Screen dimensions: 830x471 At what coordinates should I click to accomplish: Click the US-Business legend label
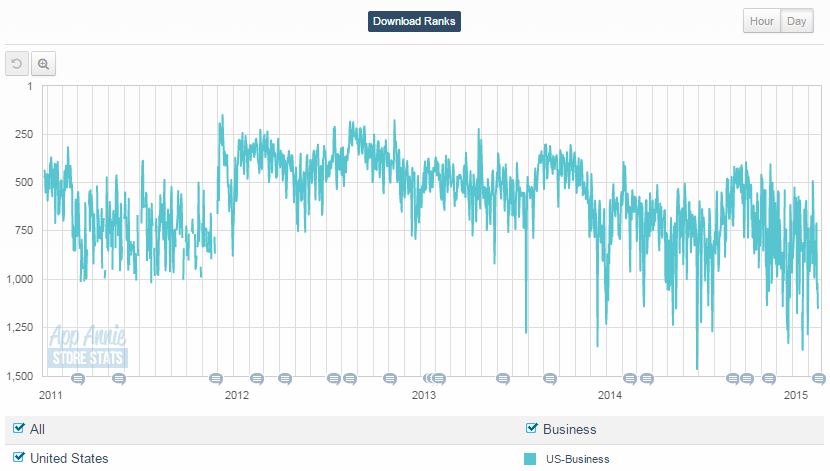point(577,459)
